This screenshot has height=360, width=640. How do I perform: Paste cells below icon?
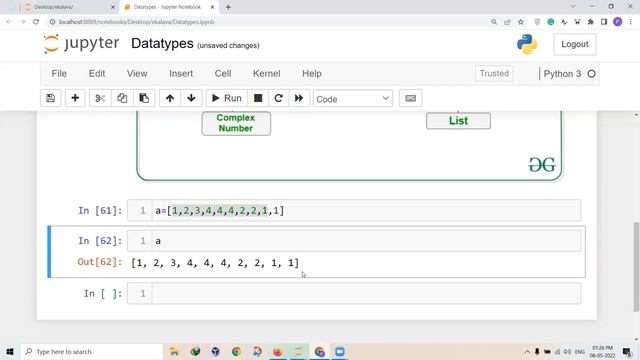click(x=144, y=98)
